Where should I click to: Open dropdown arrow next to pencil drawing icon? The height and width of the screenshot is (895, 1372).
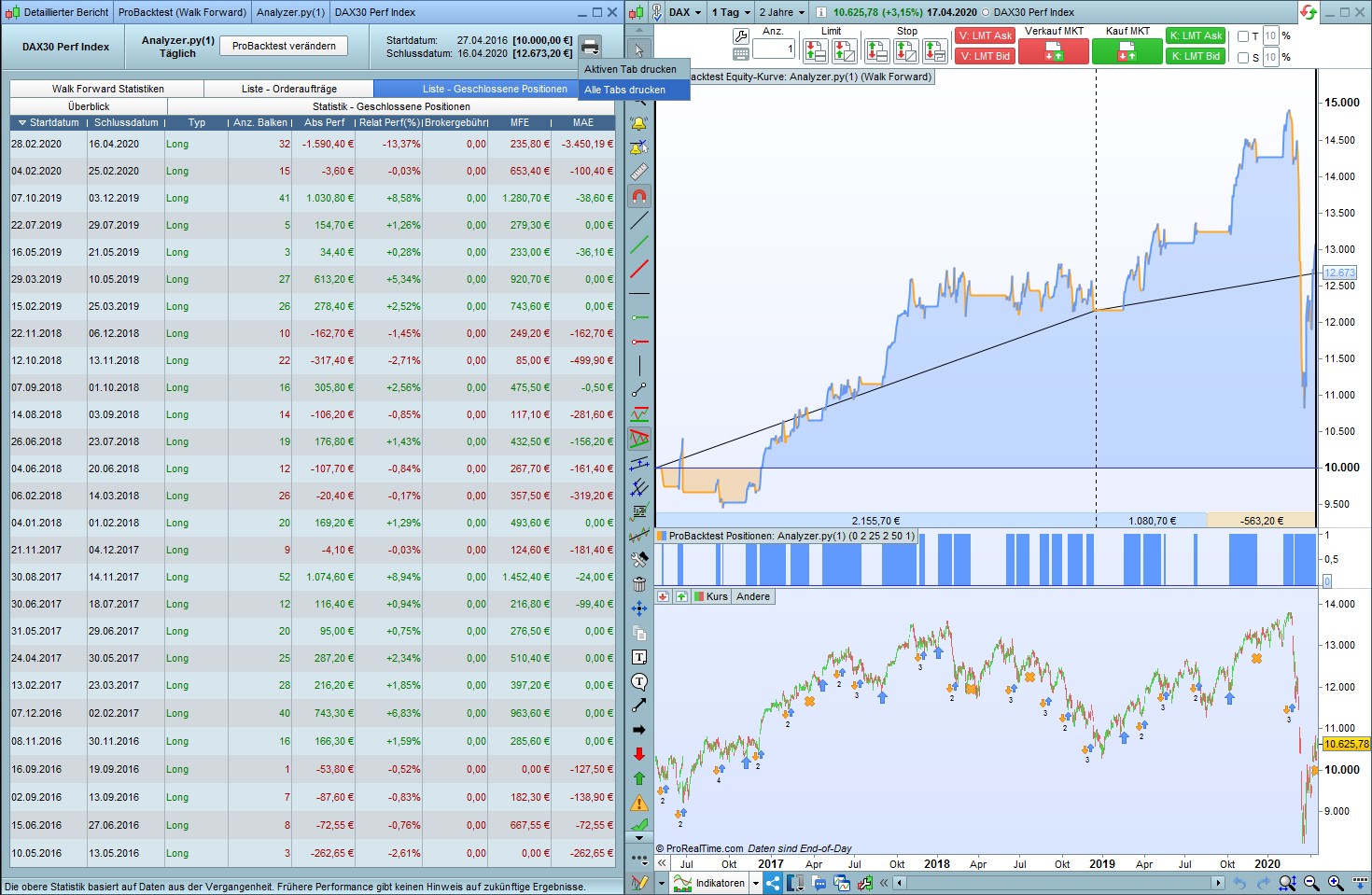[664, 883]
